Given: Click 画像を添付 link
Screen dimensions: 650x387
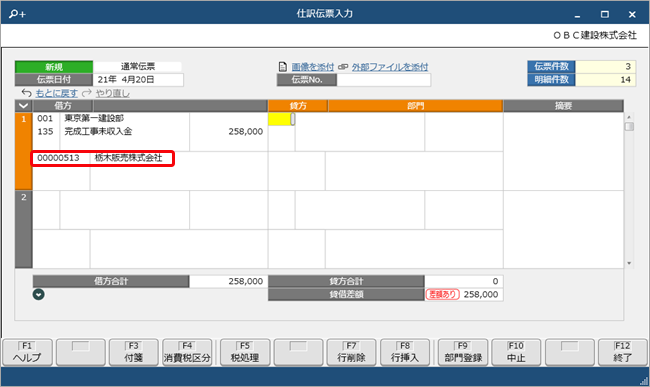Looking at the screenshot, I should click(x=313, y=67).
